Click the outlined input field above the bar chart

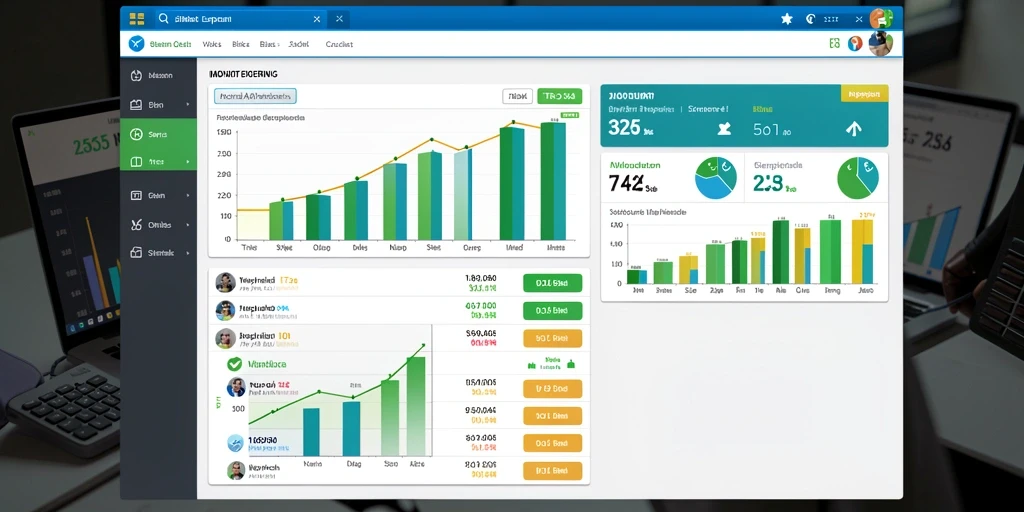[255, 97]
